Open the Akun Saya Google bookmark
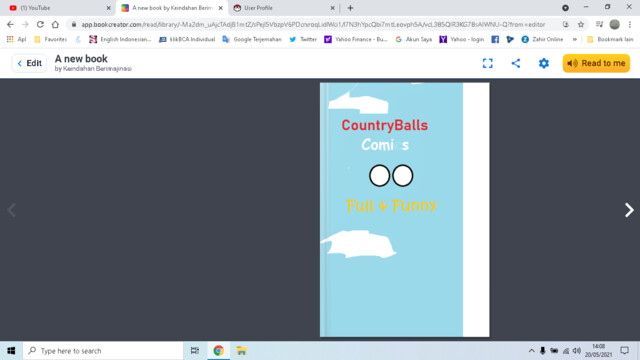The image size is (640, 360). pos(413,39)
